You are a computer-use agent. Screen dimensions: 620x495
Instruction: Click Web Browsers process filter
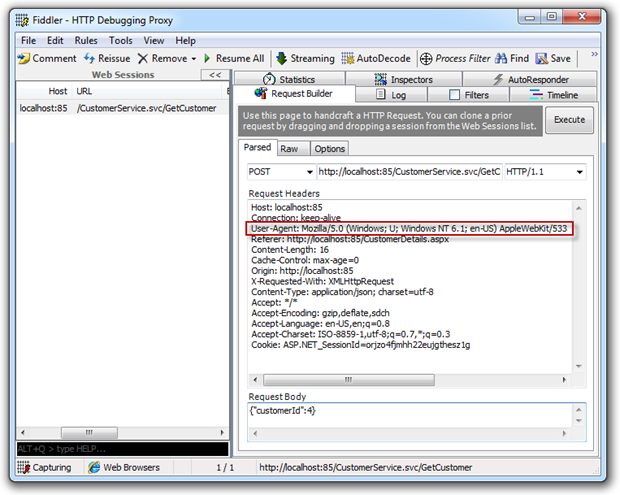[x=124, y=467]
